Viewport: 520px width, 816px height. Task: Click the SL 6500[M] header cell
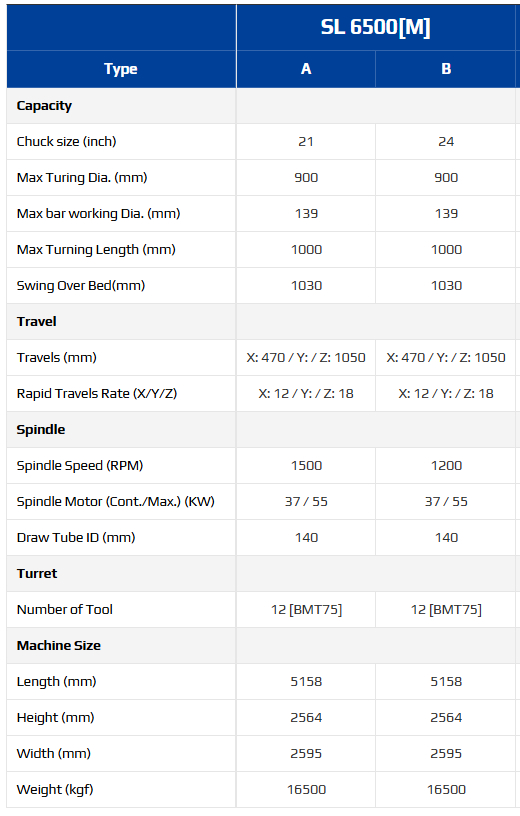375,27
